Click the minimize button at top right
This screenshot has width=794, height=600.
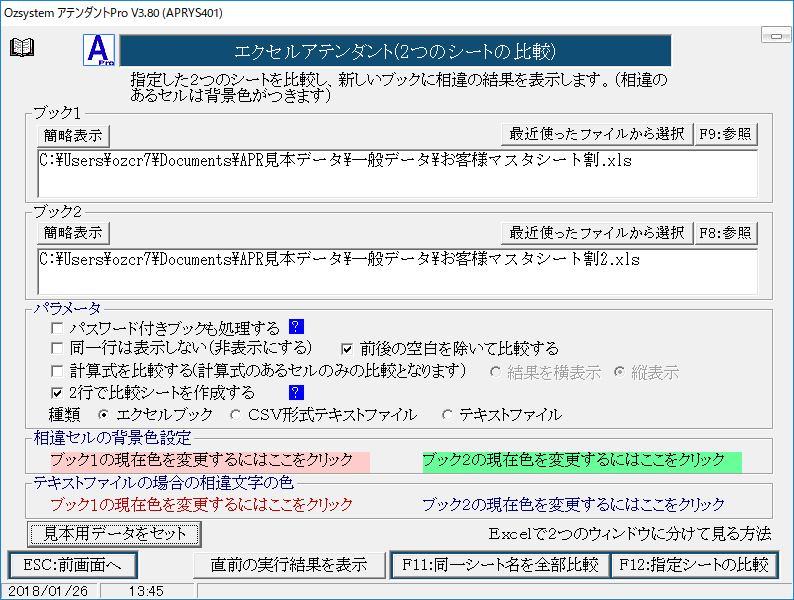(776, 35)
